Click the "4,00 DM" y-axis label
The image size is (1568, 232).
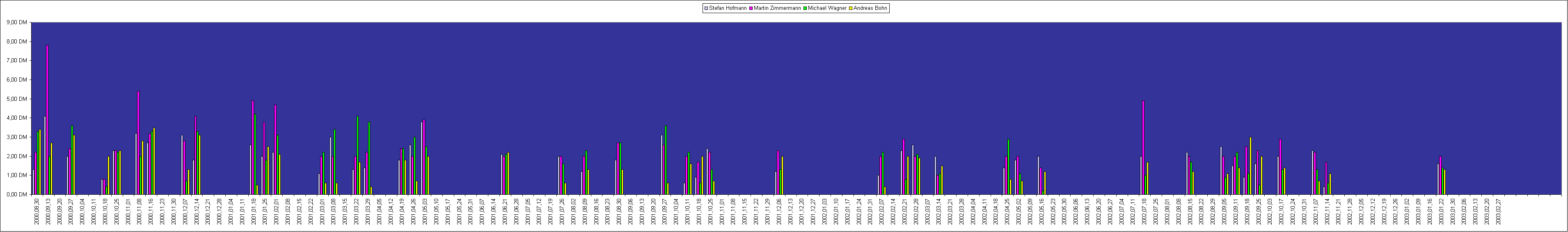(x=16, y=118)
